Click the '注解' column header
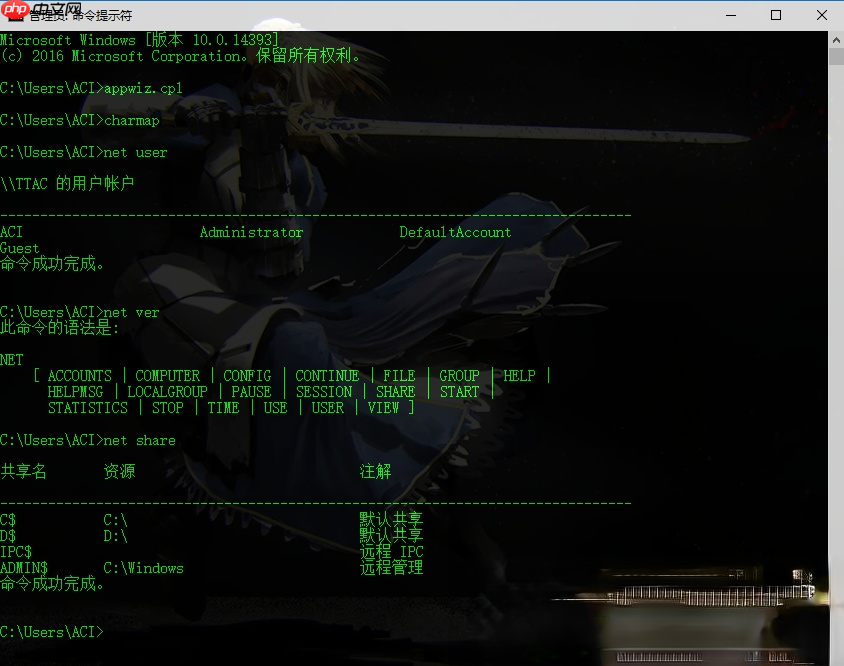Image resolution: width=844 pixels, height=666 pixels. (x=375, y=472)
